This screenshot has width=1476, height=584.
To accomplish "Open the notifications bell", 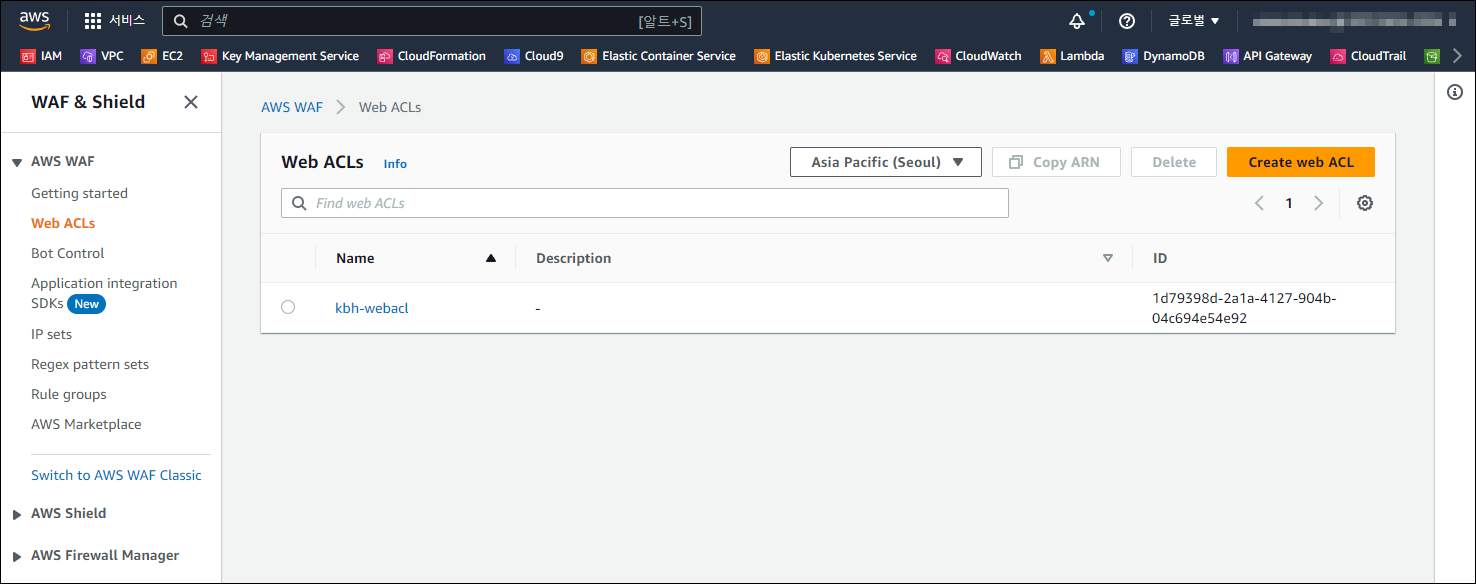I will [1077, 21].
